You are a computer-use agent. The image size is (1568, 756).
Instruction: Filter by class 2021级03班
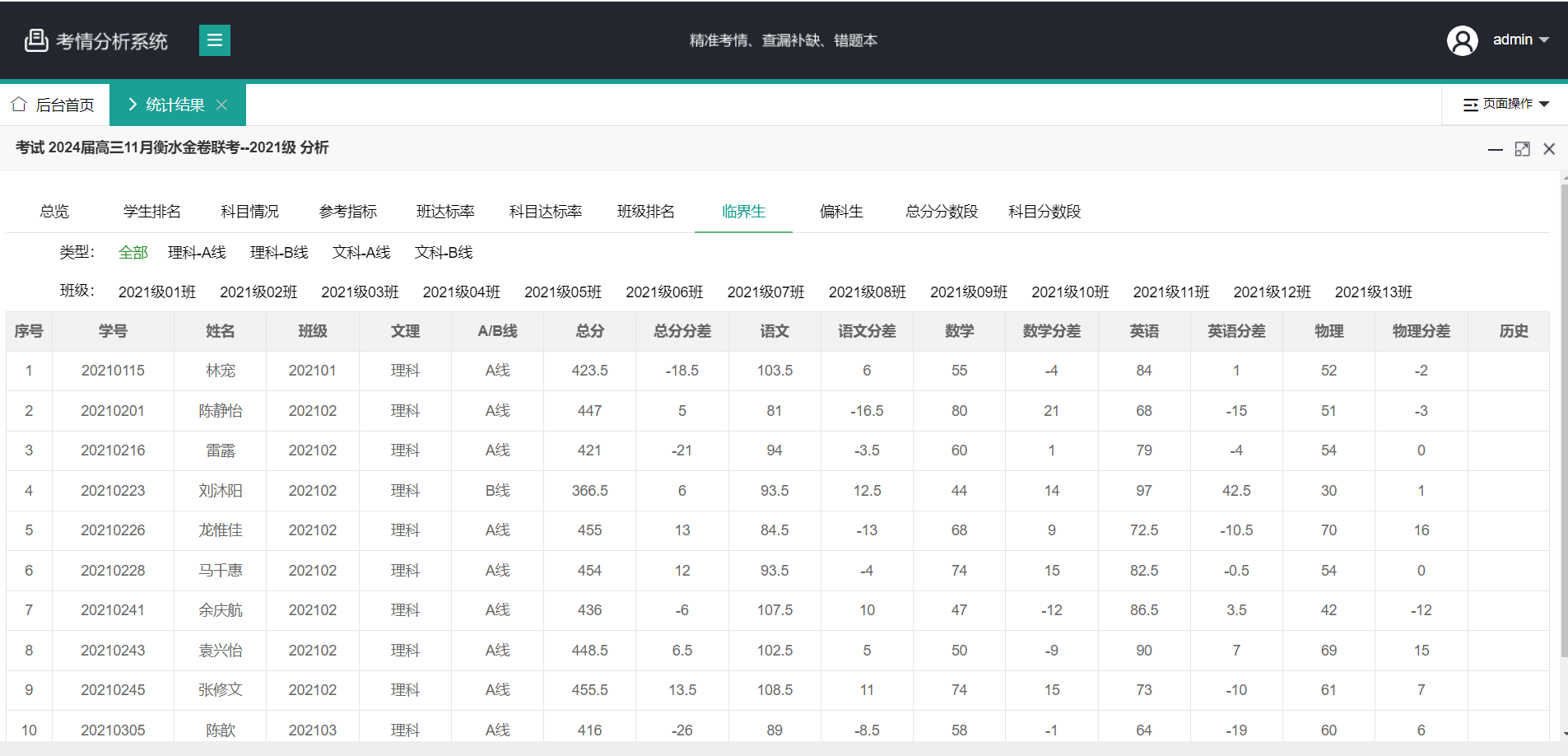click(x=360, y=292)
